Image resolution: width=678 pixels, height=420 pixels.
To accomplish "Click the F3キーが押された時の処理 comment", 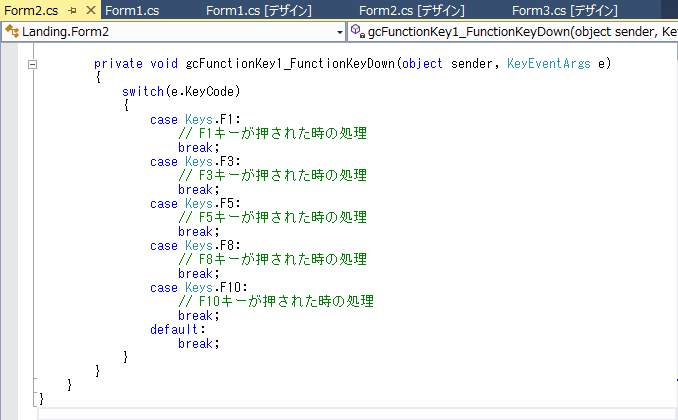I will (x=272, y=175).
